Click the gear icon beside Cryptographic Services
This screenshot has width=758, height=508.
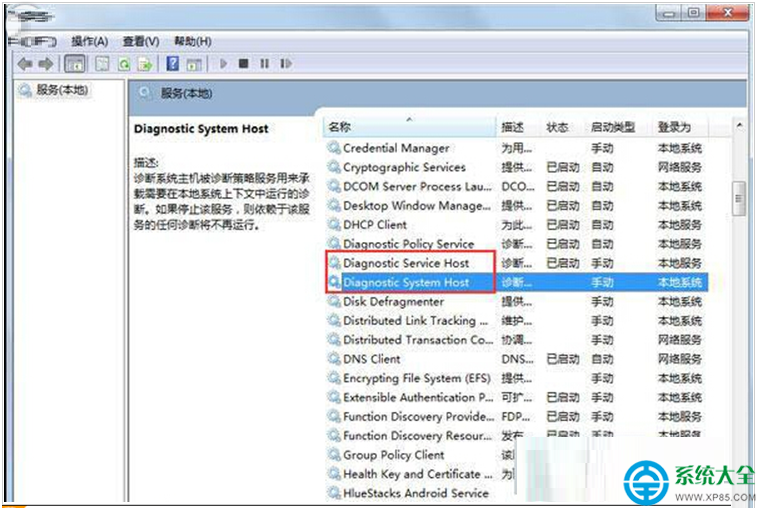(x=334, y=167)
